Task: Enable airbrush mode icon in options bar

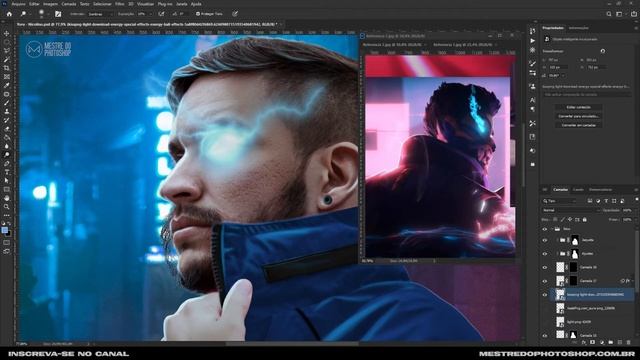Action: (x=162, y=14)
